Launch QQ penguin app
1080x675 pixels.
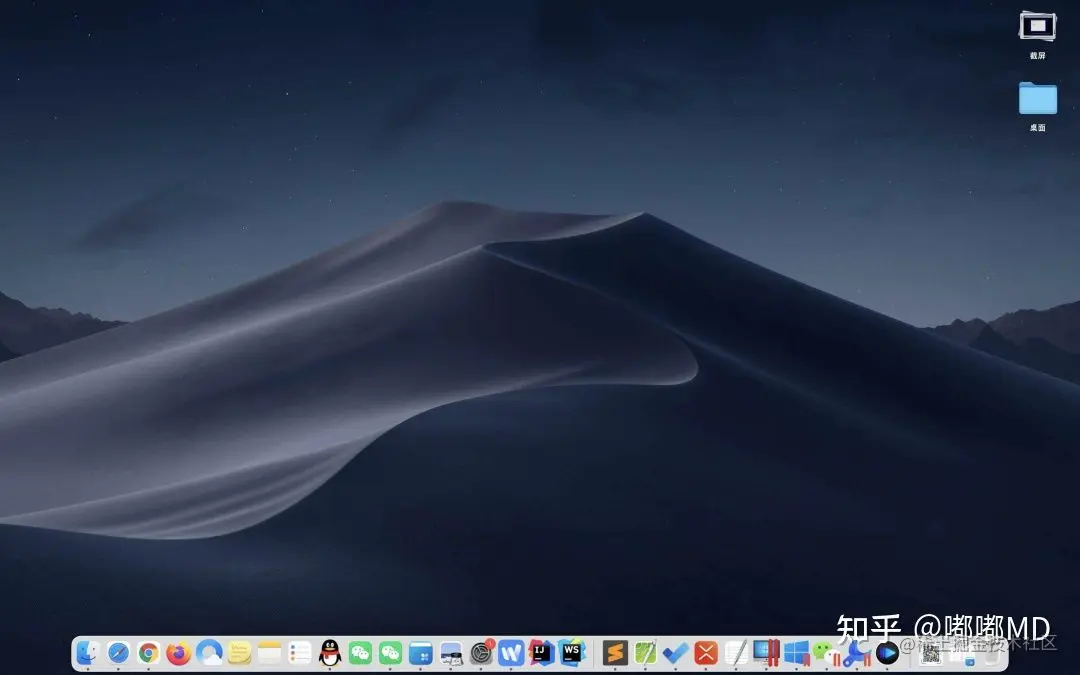[330, 652]
